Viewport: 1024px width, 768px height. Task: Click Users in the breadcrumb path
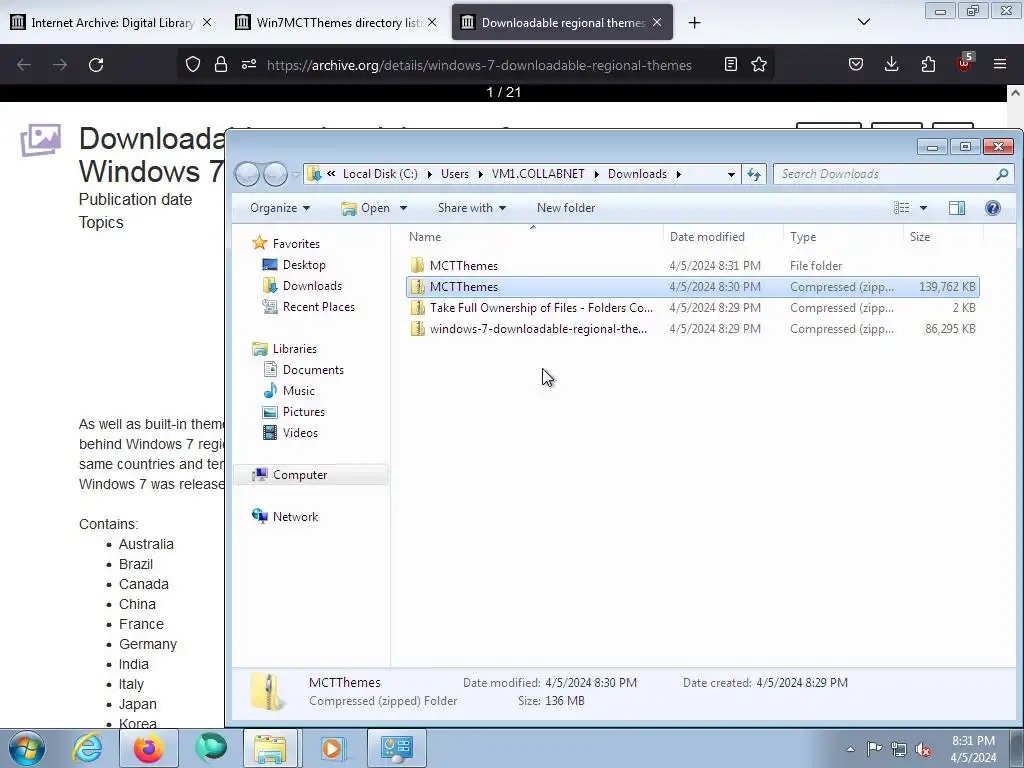click(x=455, y=174)
